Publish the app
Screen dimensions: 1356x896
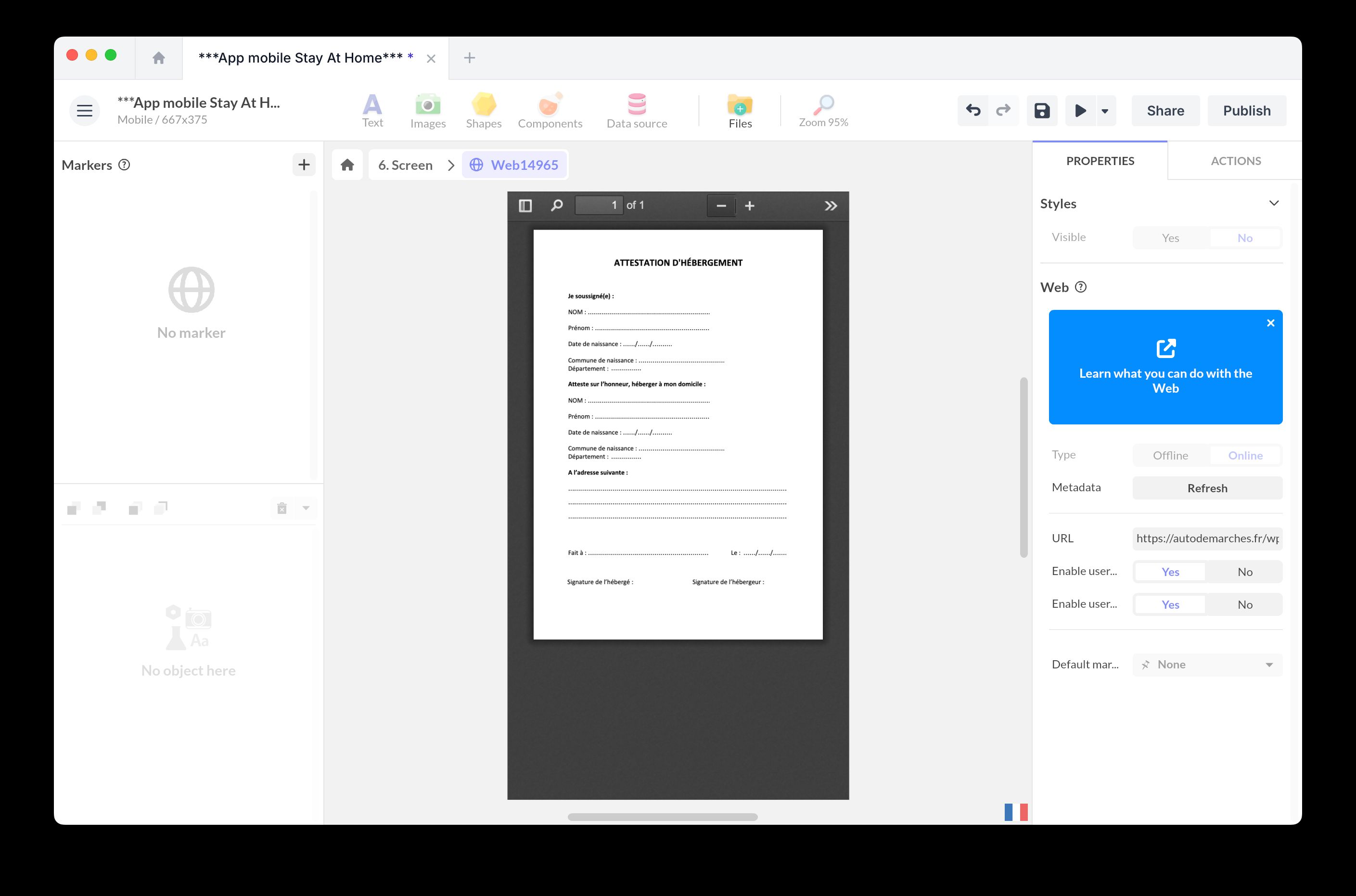[1247, 110]
